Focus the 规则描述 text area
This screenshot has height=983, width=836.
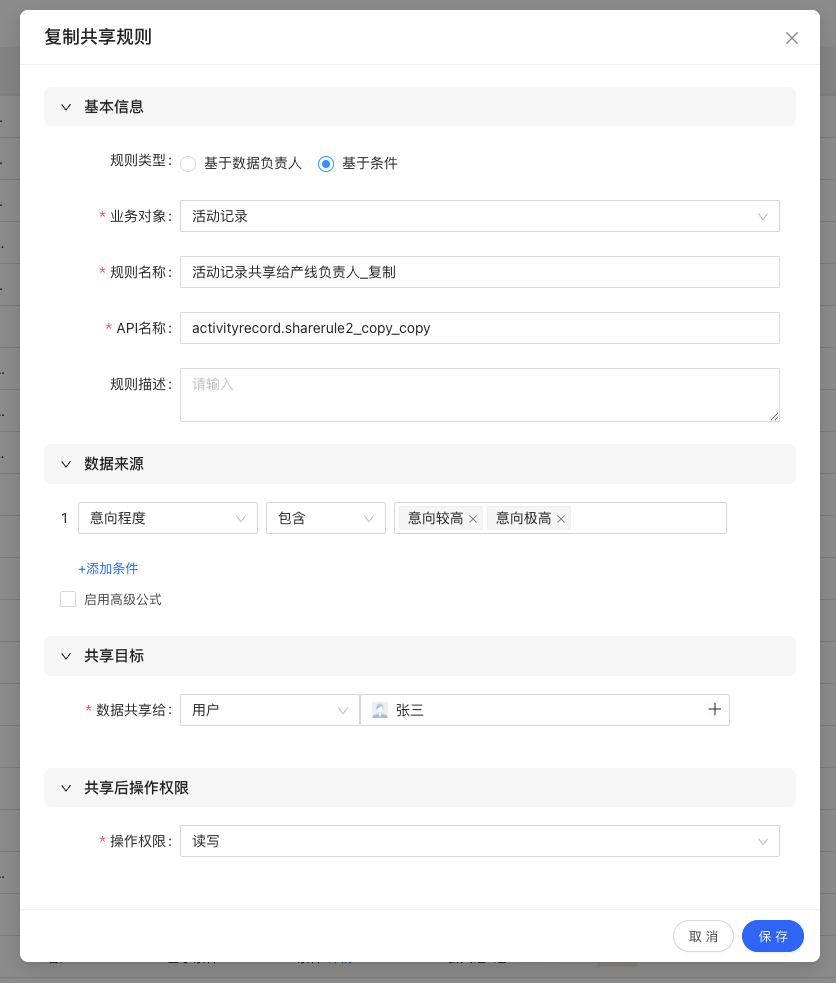(479, 394)
